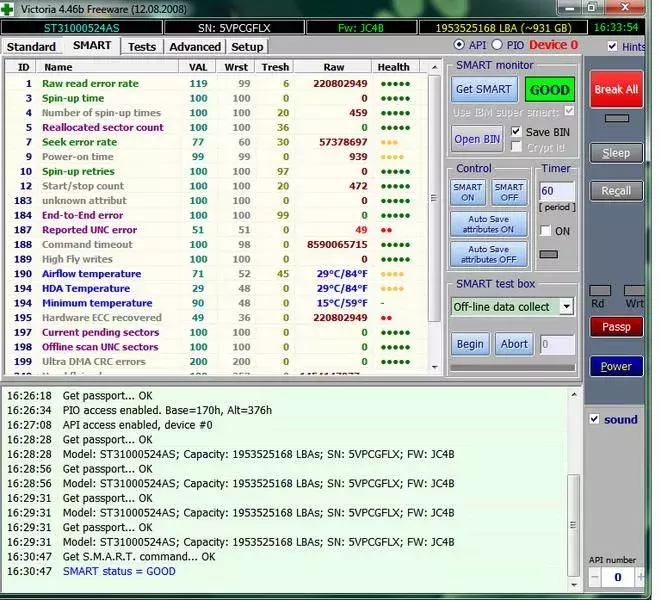
Task: Open the Off-line data collect dropdown
Action: click(567, 307)
